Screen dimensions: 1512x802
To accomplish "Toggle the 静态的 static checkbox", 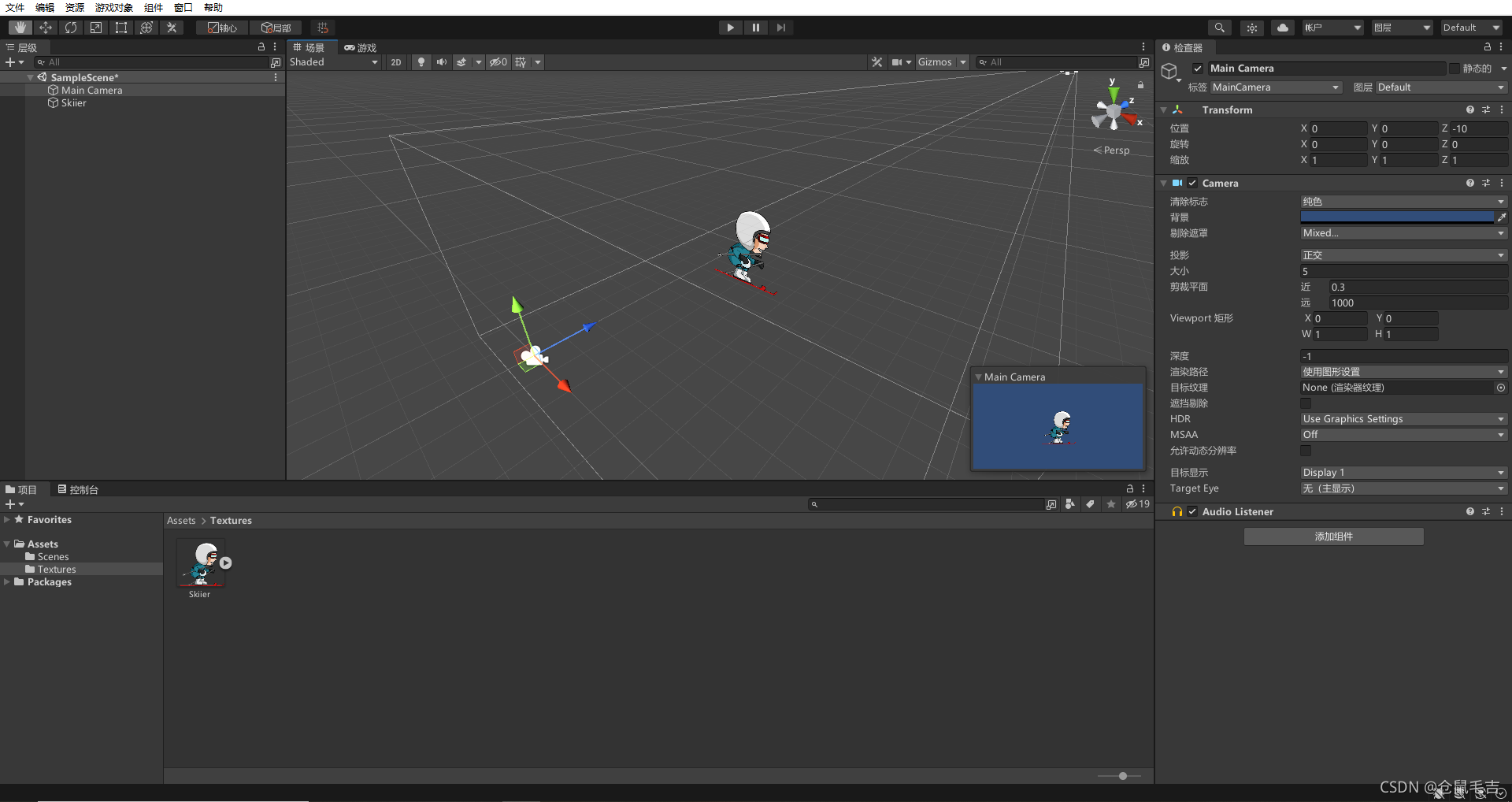I will click(1454, 69).
